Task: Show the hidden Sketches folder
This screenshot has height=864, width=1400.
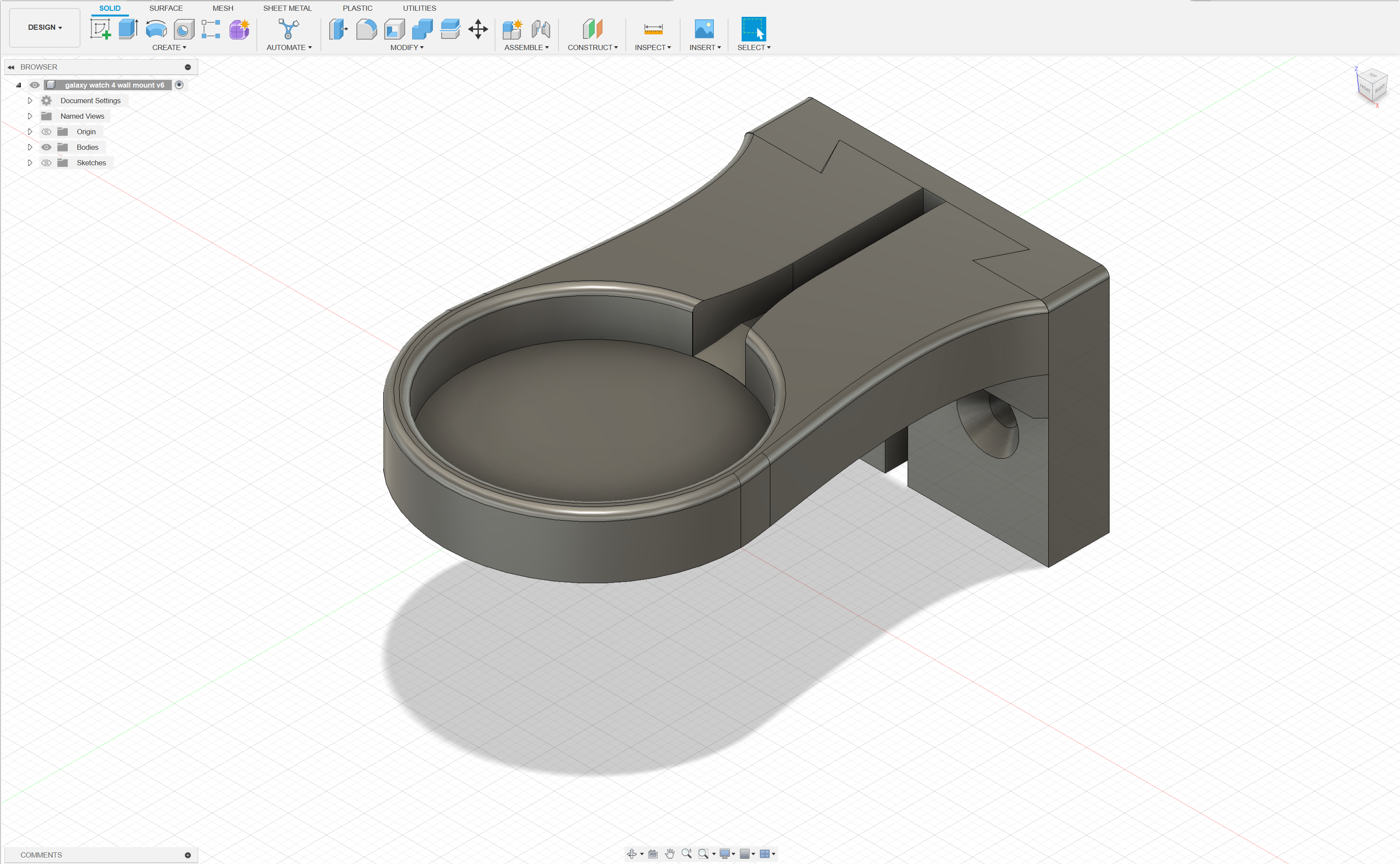Action: click(47, 163)
